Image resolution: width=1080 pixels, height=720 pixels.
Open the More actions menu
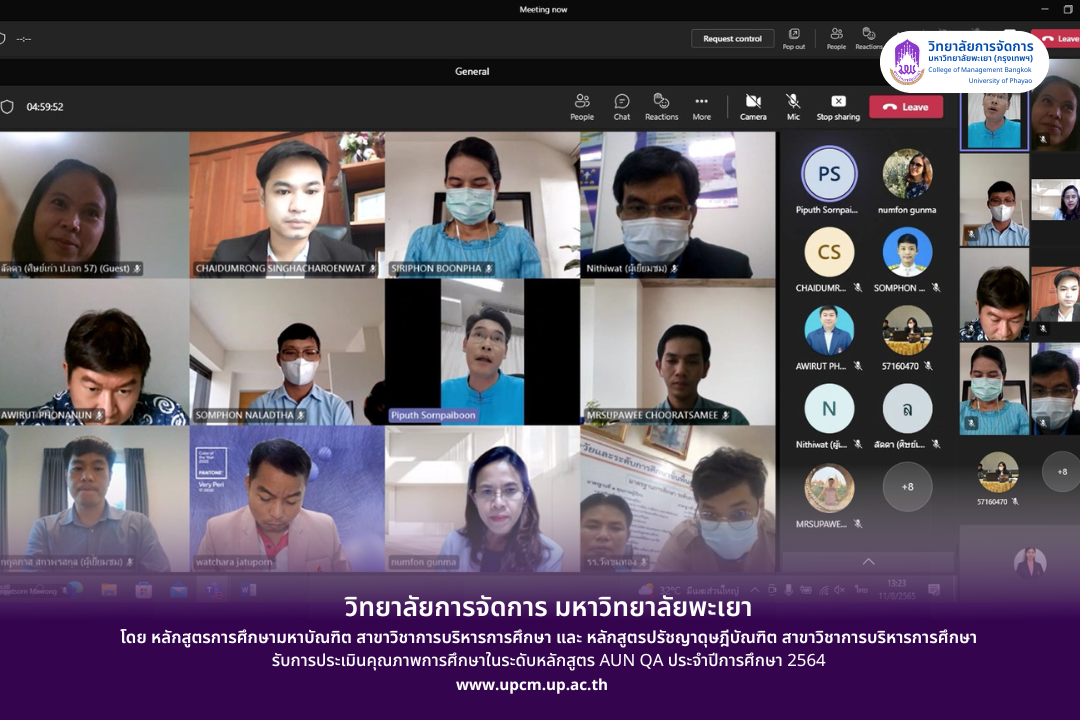coord(702,107)
